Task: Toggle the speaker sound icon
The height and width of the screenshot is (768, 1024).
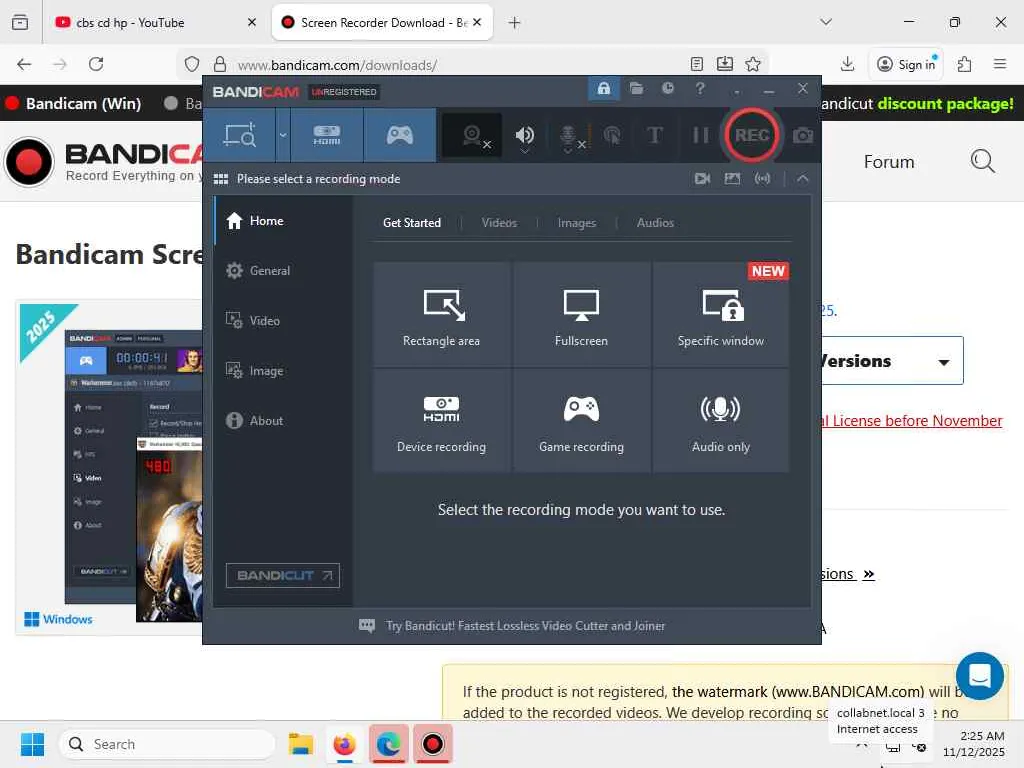Action: coord(524,135)
